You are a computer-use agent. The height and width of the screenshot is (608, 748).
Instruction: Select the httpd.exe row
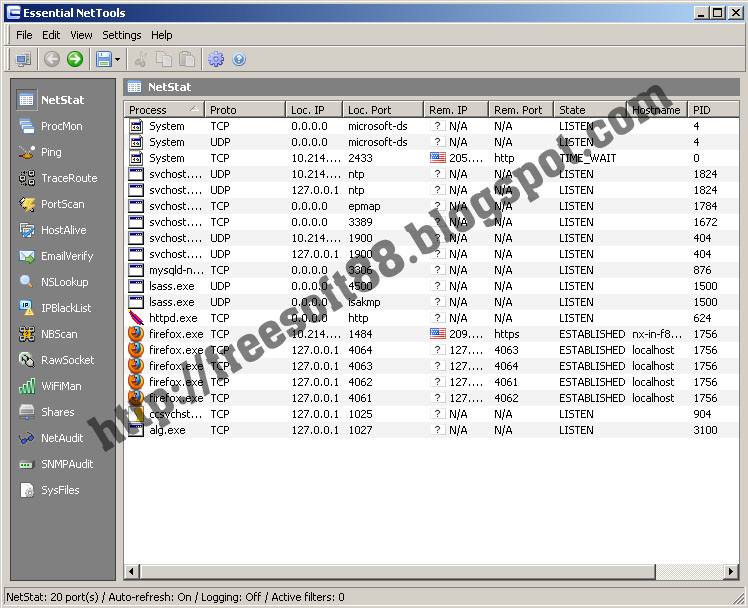coord(431,318)
